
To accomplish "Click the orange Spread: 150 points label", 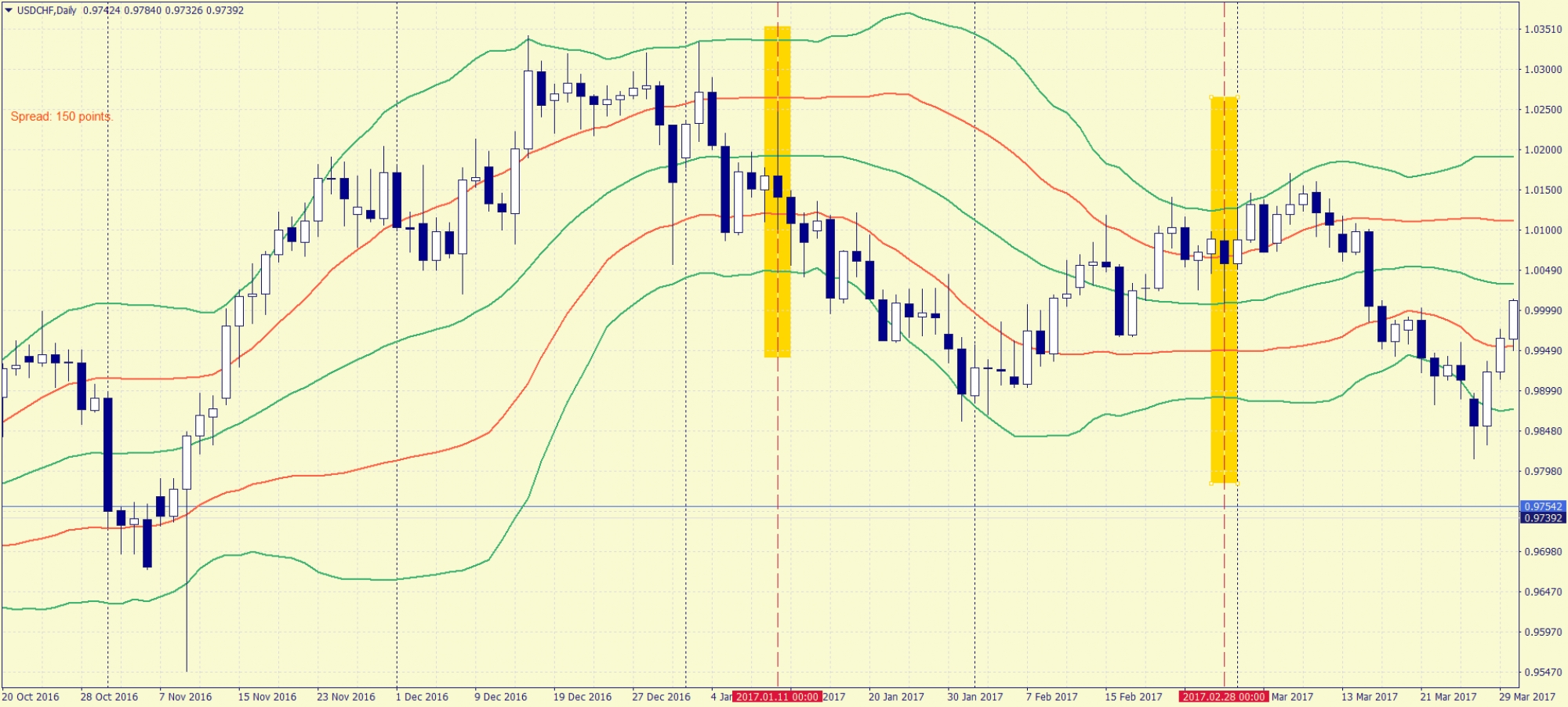I will pyautogui.click(x=62, y=117).
